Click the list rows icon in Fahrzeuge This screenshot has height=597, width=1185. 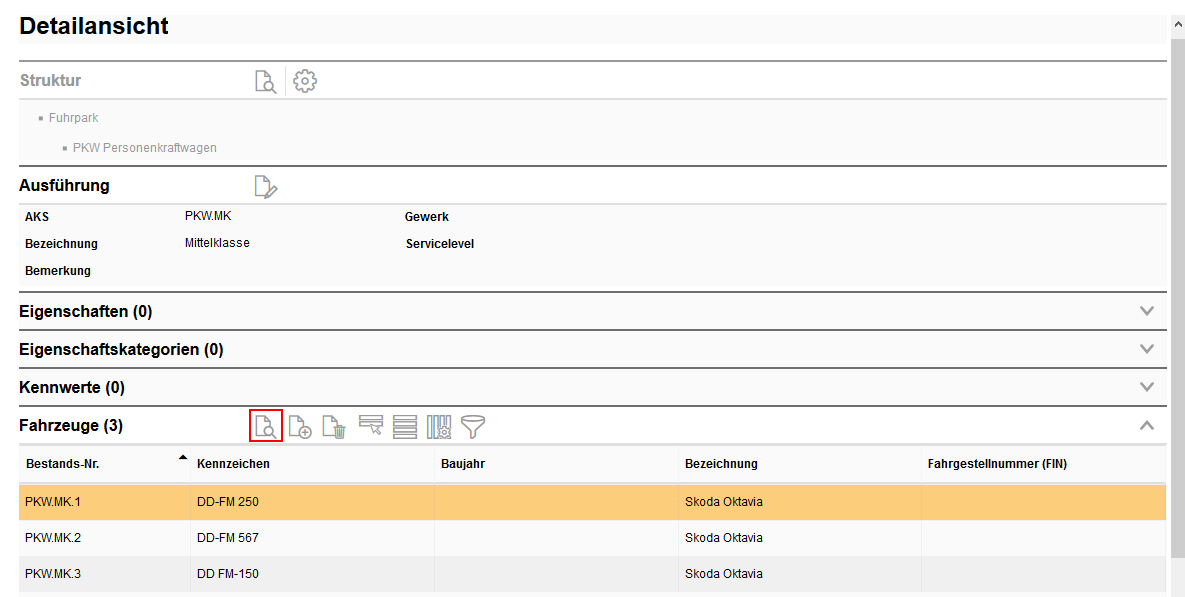click(x=405, y=427)
